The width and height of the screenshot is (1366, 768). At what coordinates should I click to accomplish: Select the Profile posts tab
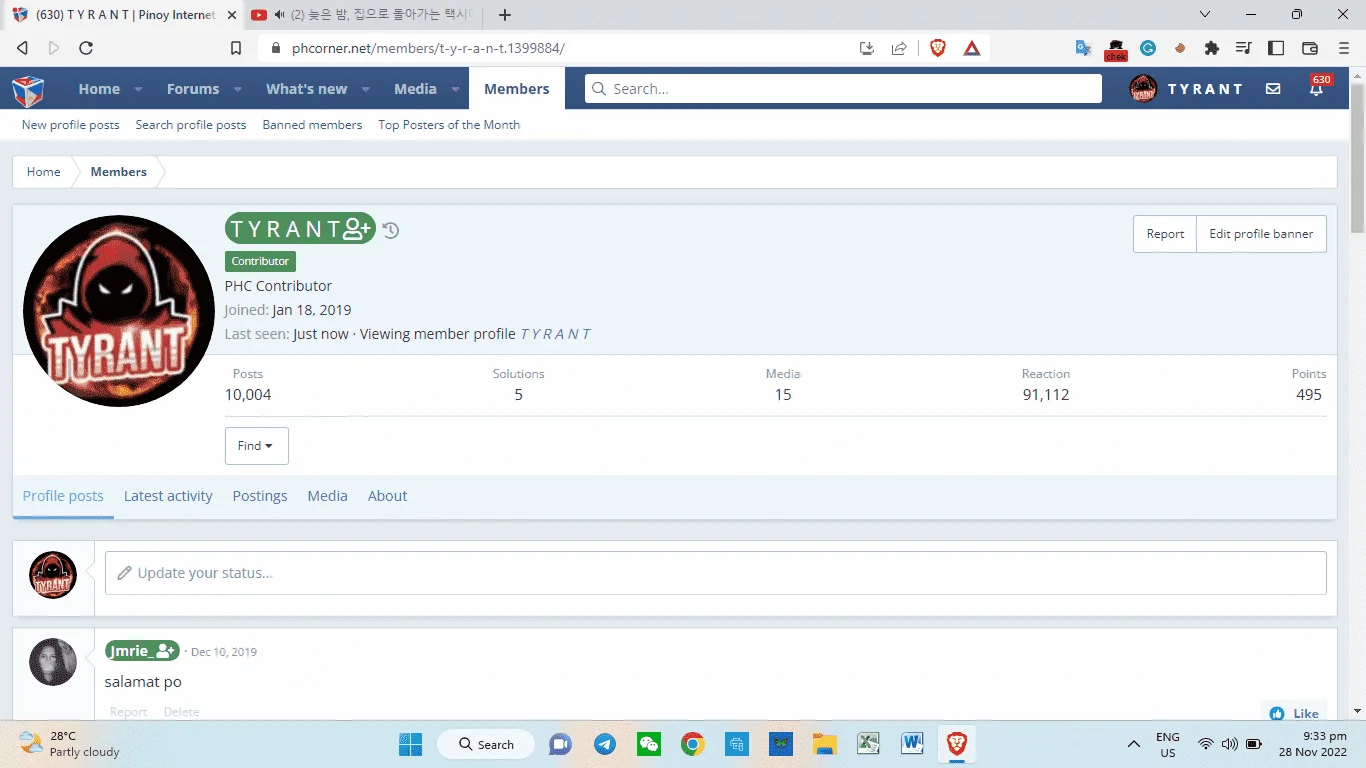pyautogui.click(x=63, y=496)
